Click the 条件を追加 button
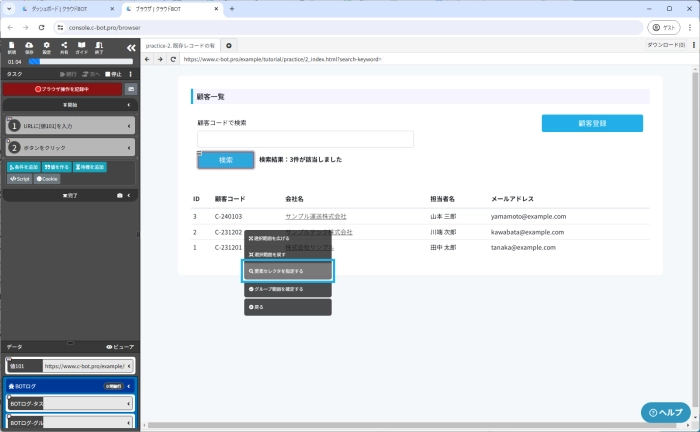This screenshot has width=700, height=432. [23, 167]
